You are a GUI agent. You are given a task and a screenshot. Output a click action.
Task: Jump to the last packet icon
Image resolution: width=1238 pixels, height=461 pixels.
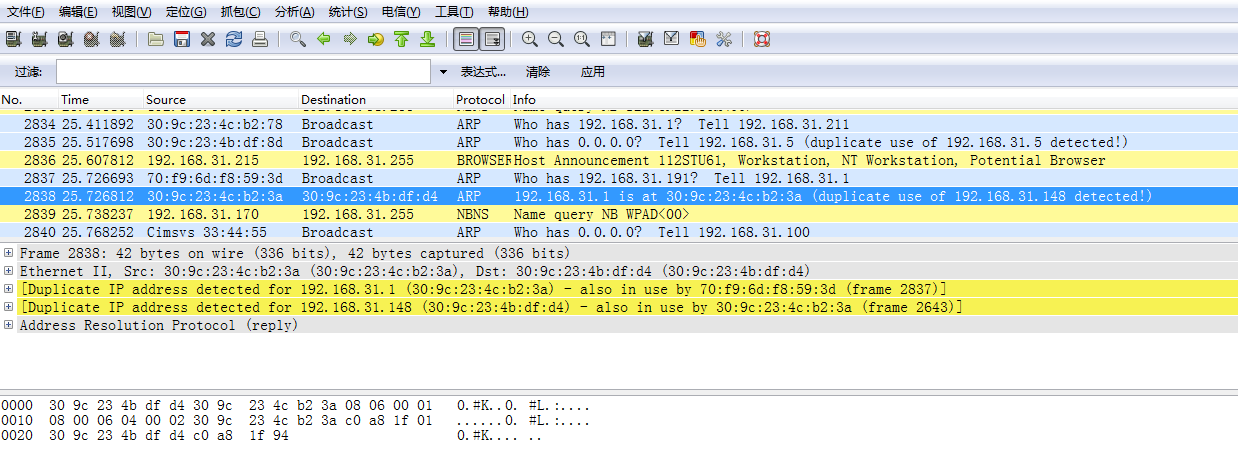pos(427,39)
